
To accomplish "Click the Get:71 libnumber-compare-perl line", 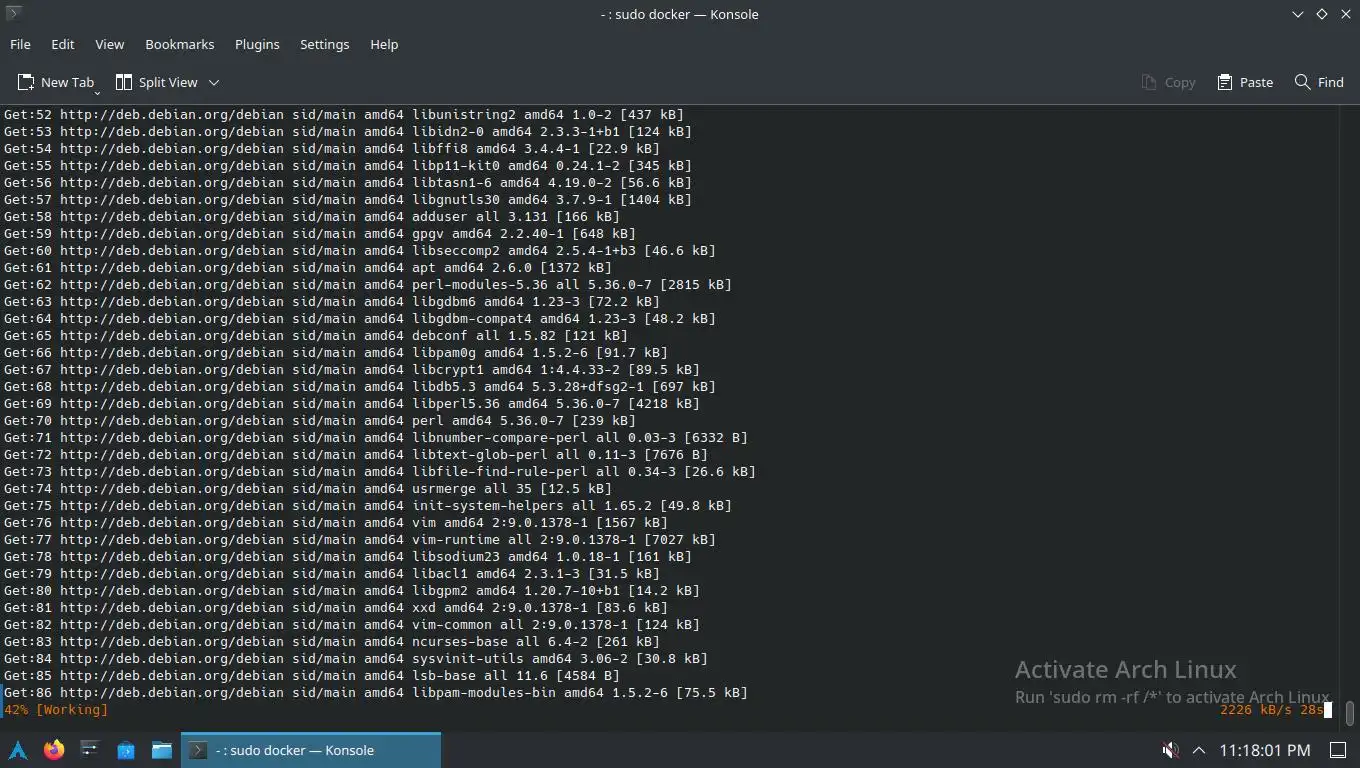I will (x=376, y=437).
